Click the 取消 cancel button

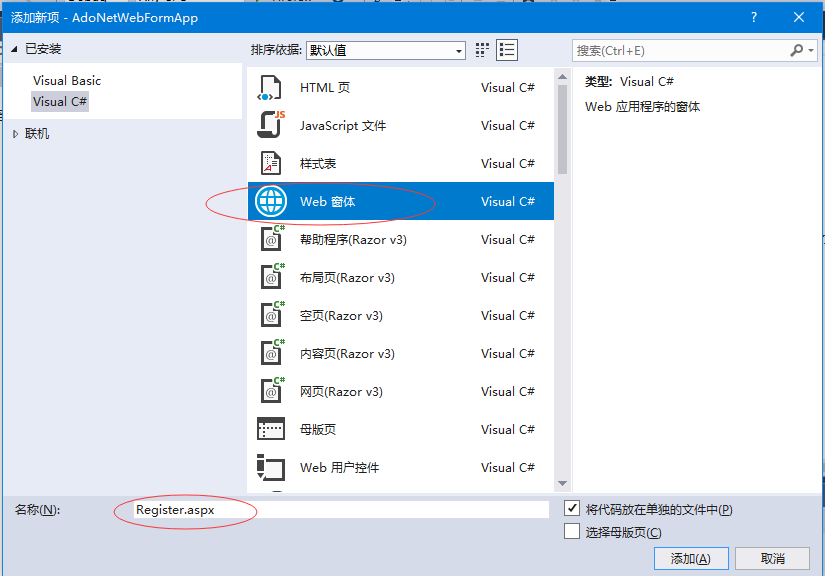click(x=772, y=558)
